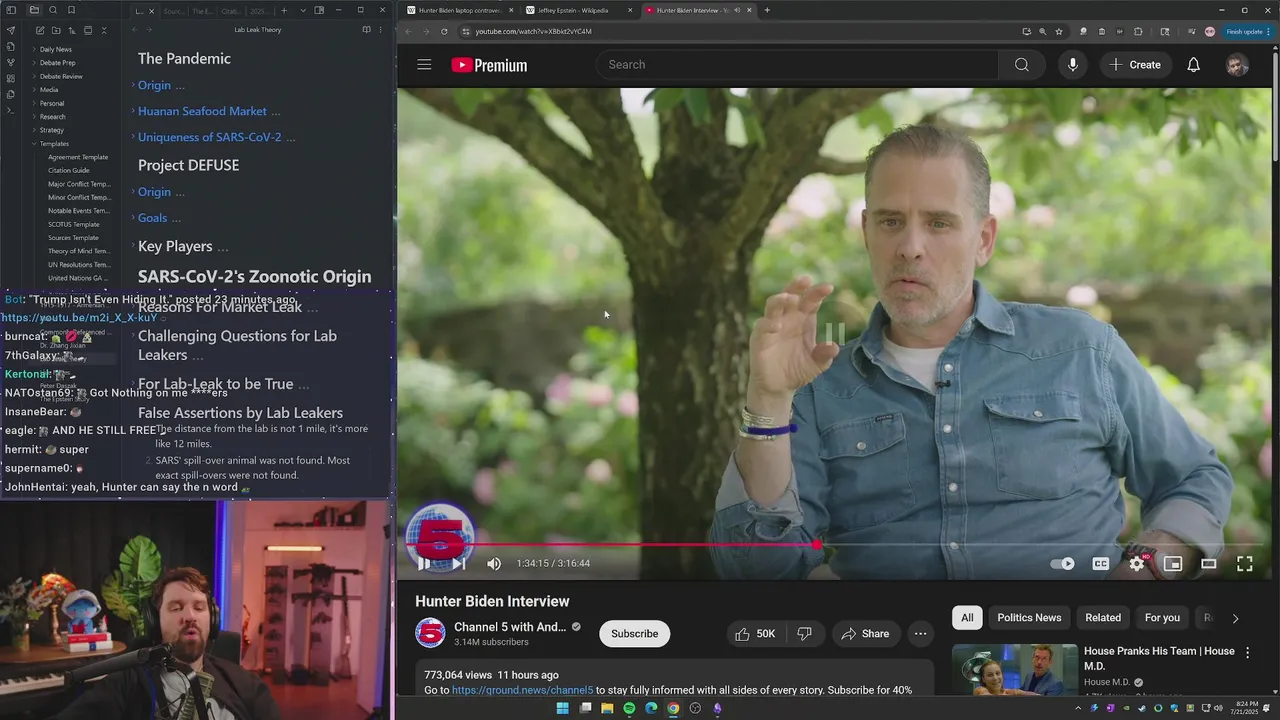Select the Politics News filter chip
This screenshot has width=1280, height=720.
coord(1029,618)
